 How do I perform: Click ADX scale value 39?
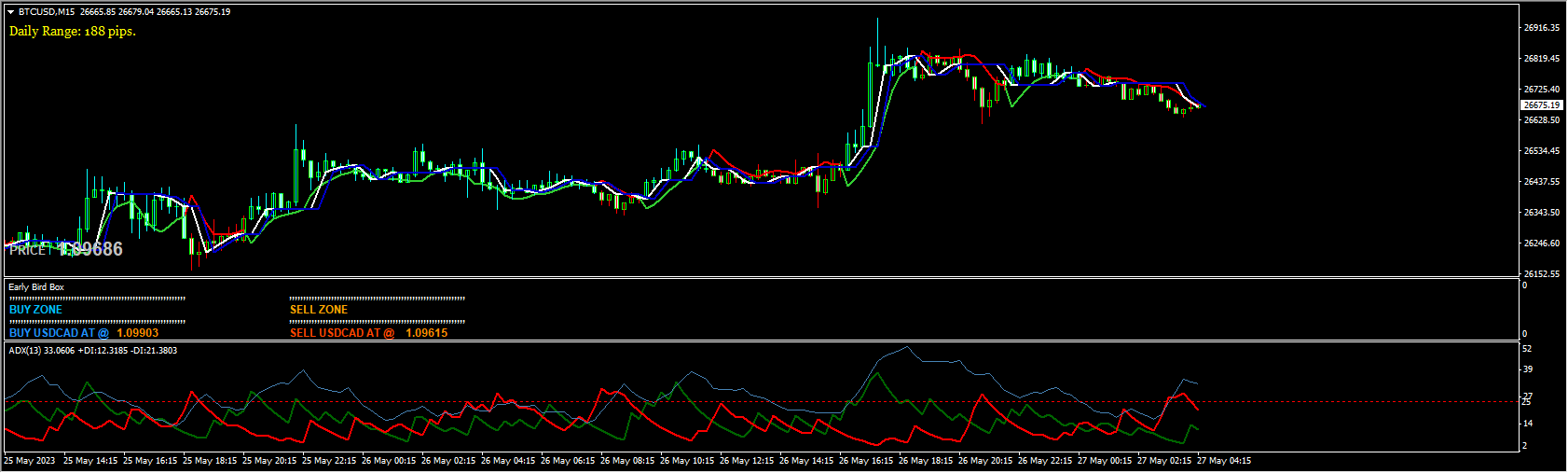tap(1527, 369)
